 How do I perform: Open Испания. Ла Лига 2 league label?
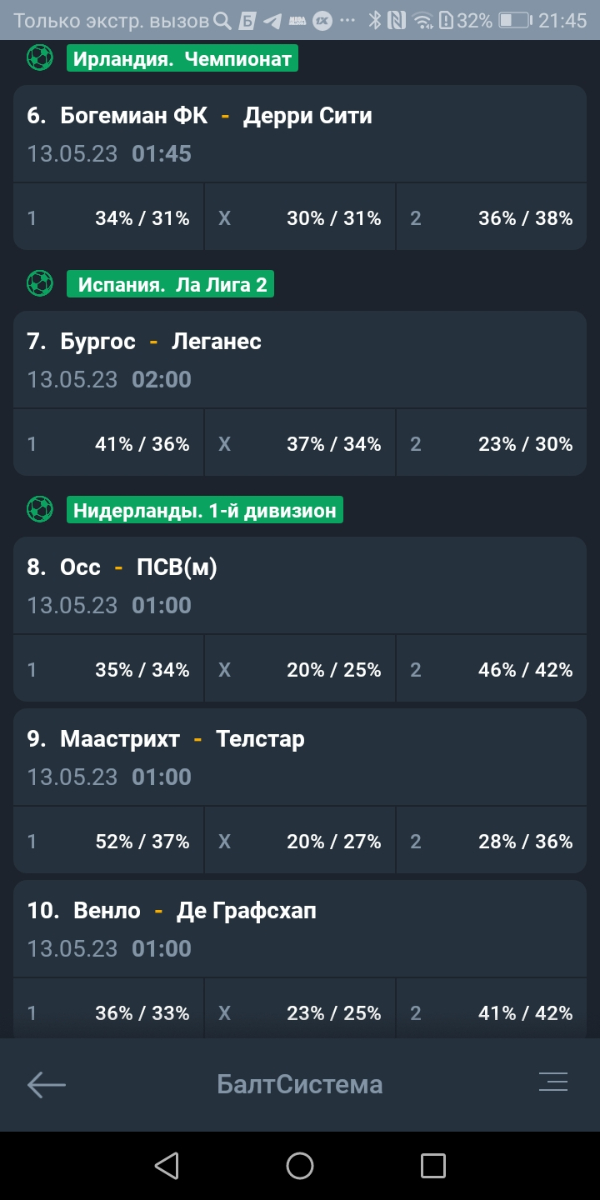[170, 284]
